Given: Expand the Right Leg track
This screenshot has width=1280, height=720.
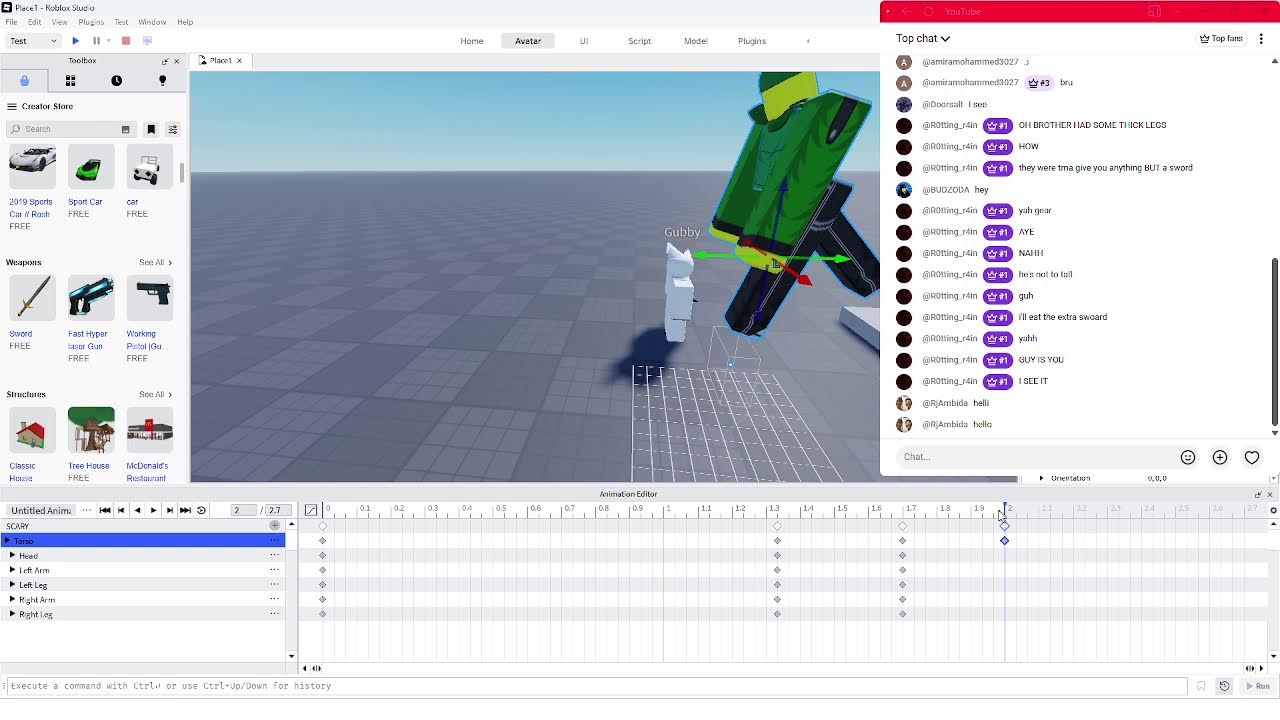Looking at the screenshot, I should [x=12, y=614].
